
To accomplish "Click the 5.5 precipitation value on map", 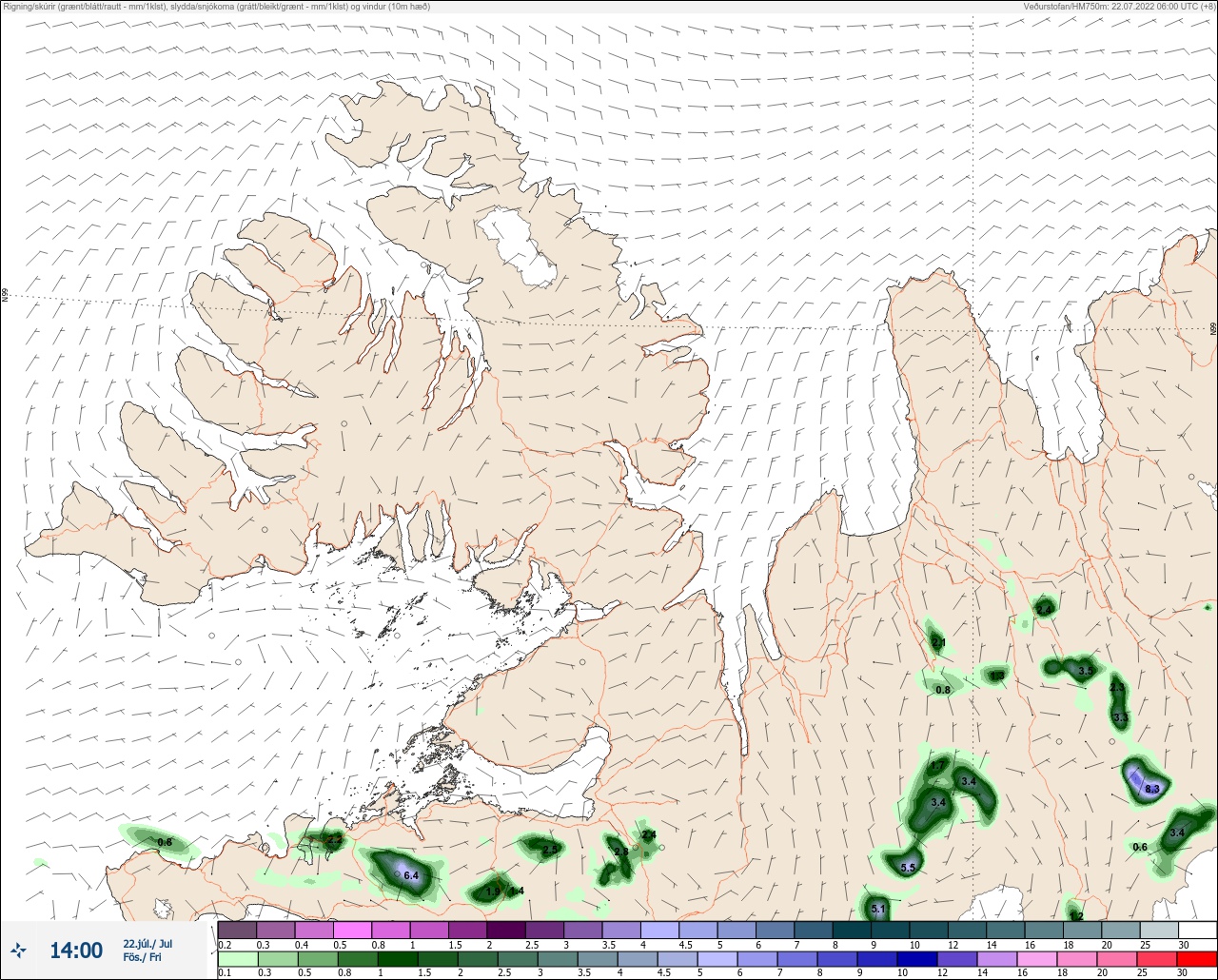I will pyautogui.click(x=908, y=868).
